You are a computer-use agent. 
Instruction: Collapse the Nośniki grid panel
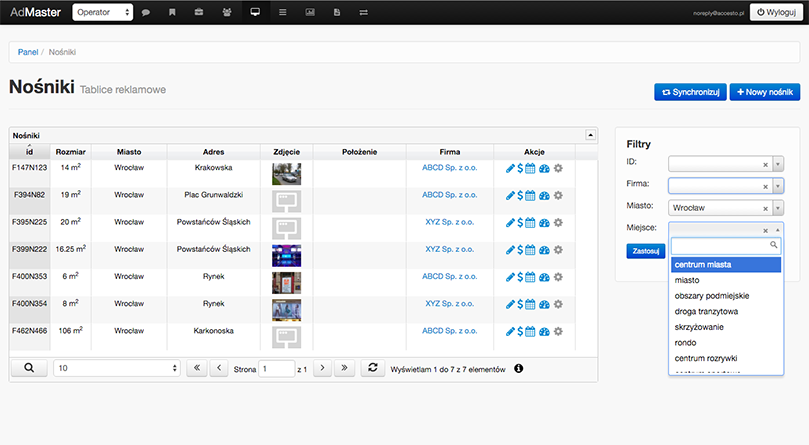click(591, 135)
